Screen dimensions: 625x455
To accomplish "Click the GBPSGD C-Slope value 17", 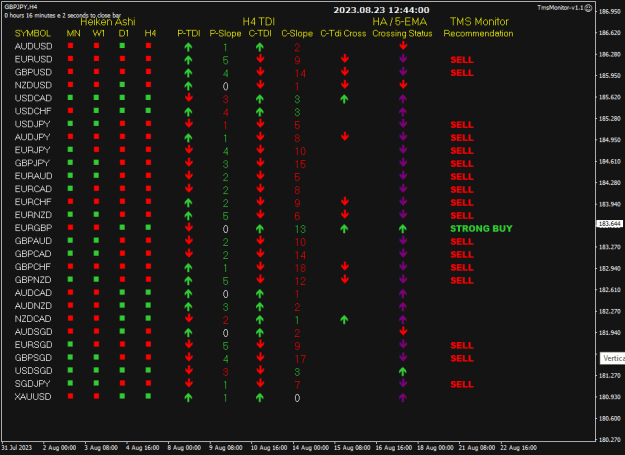I will (x=300, y=359).
